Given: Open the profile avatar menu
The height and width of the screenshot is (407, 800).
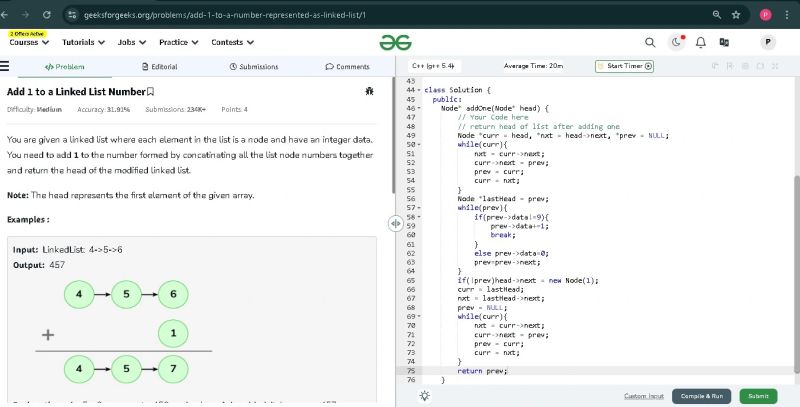Looking at the screenshot, I should [767, 42].
